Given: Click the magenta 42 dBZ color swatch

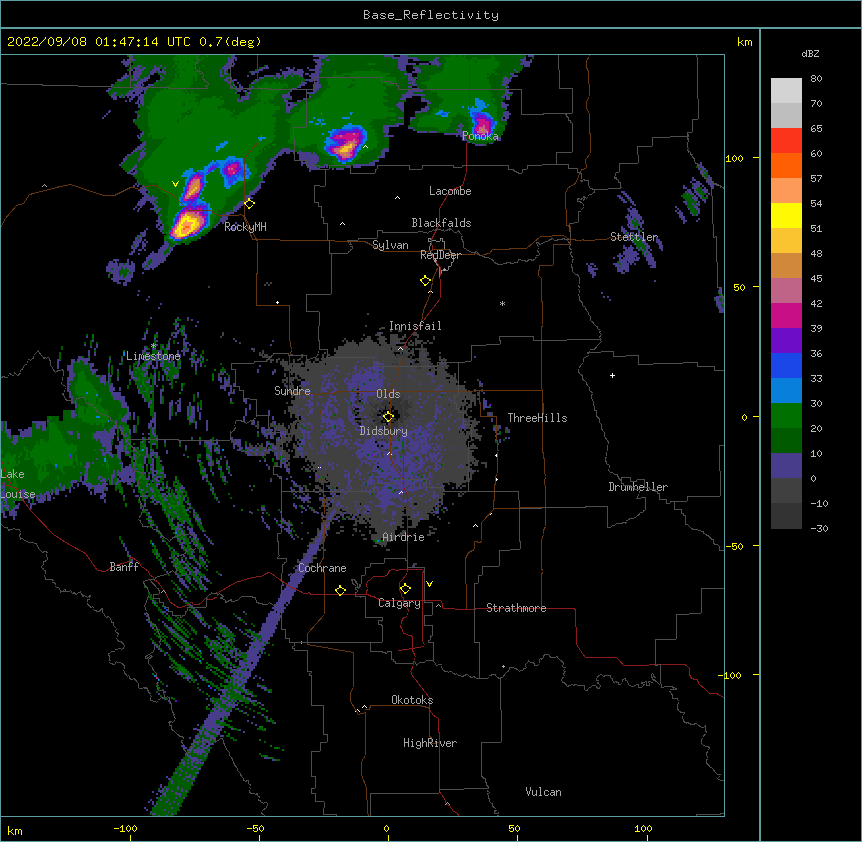Looking at the screenshot, I should tap(786, 315).
